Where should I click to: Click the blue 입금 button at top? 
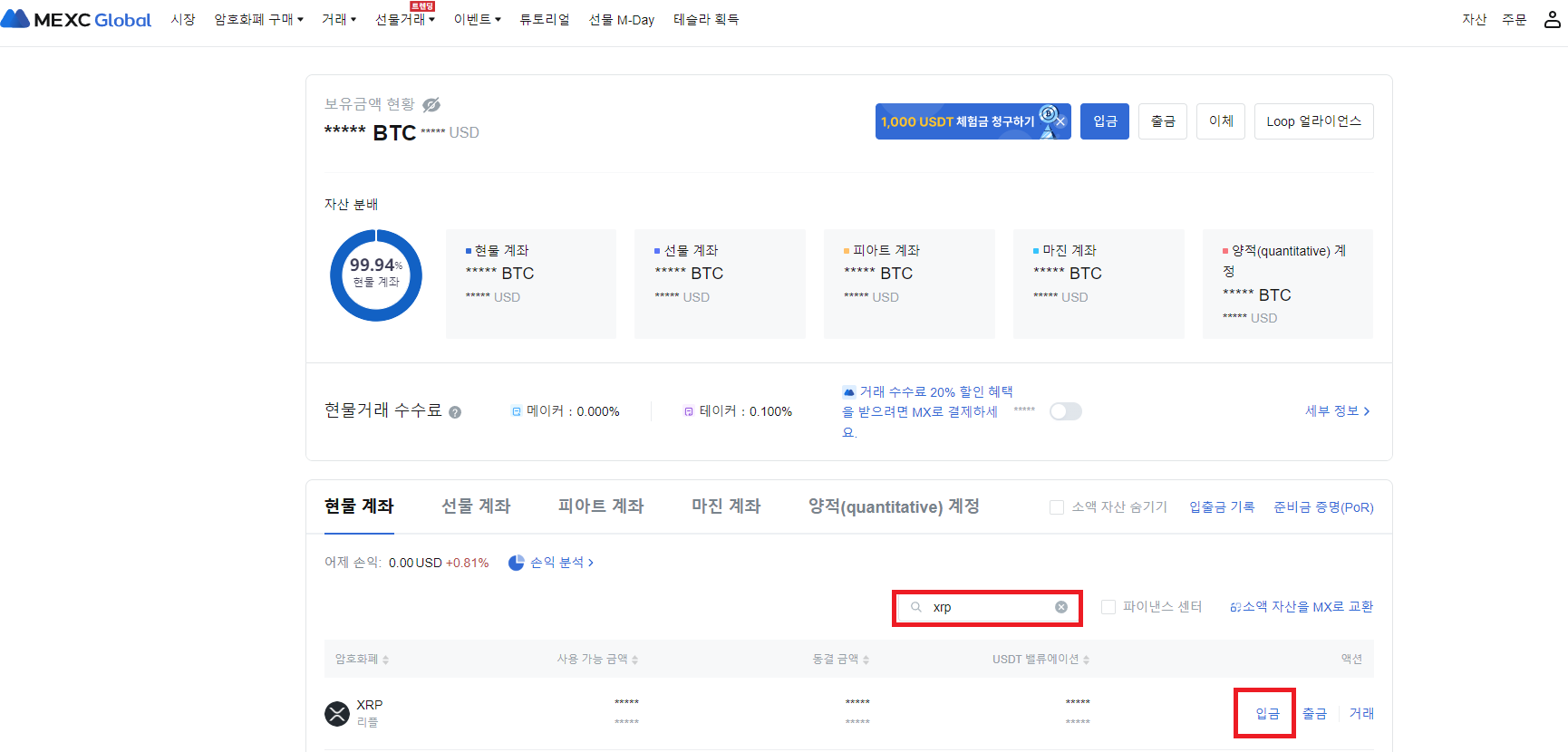pyautogui.click(x=1105, y=121)
